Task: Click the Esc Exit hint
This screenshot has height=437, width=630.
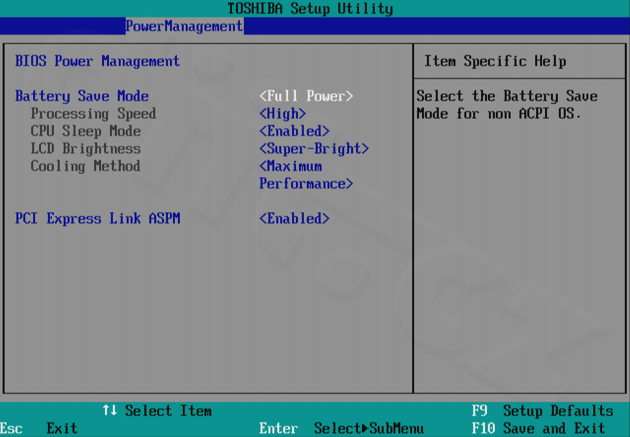Action: 39,428
